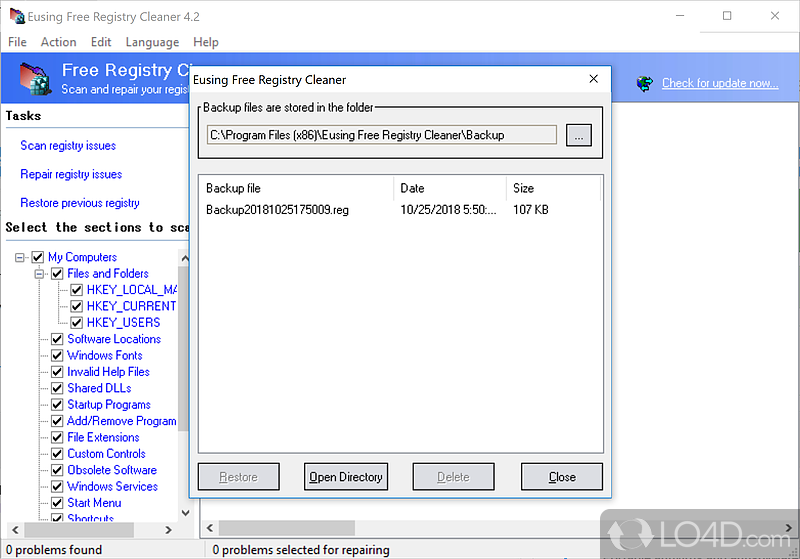Maximize the main application window
This screenshot has width=800, height=559.
pyautogui.click(x=727, y=16)
